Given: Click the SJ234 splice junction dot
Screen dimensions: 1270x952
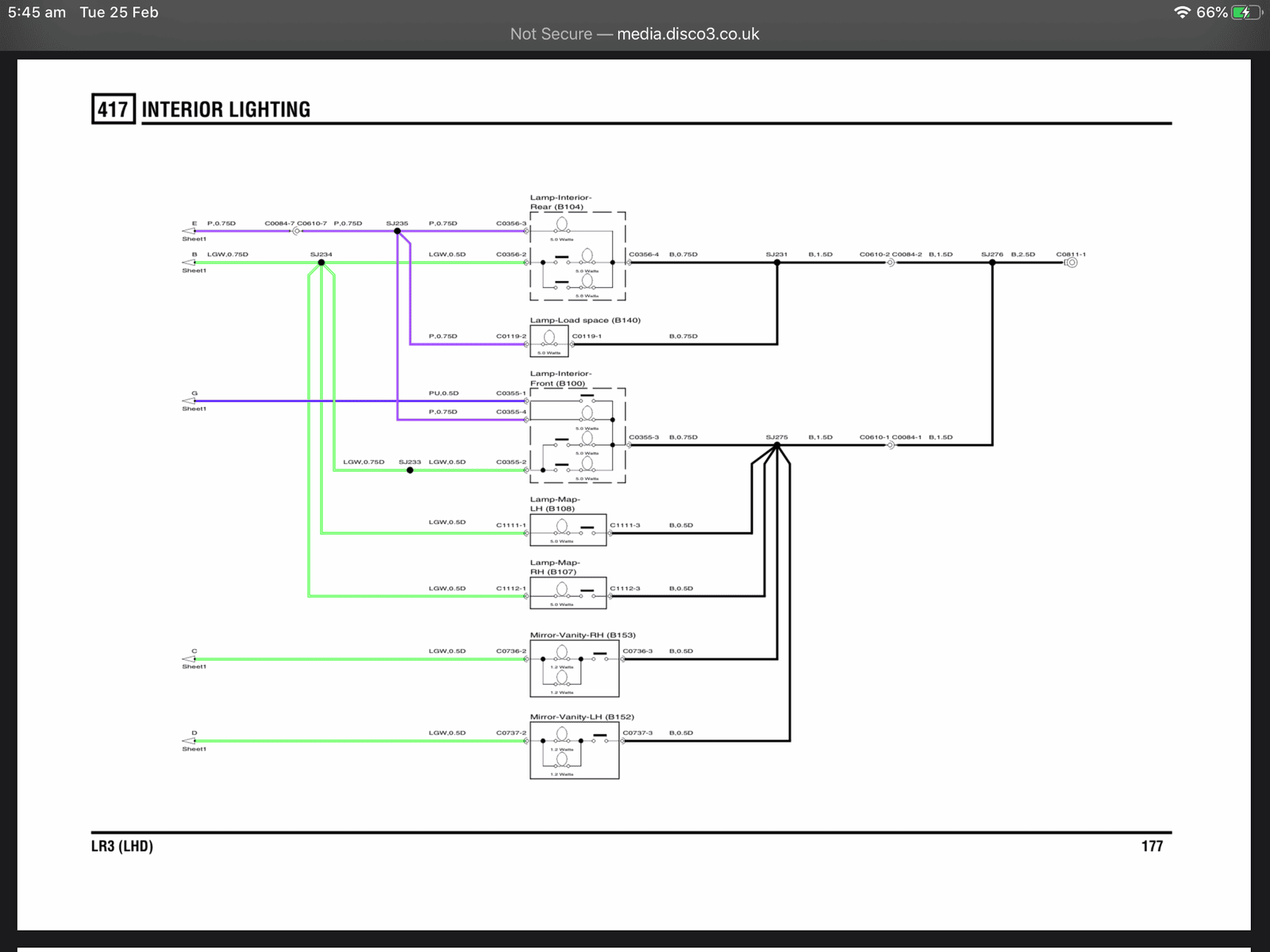Looking at the screenshot, I should pos(321,263).
